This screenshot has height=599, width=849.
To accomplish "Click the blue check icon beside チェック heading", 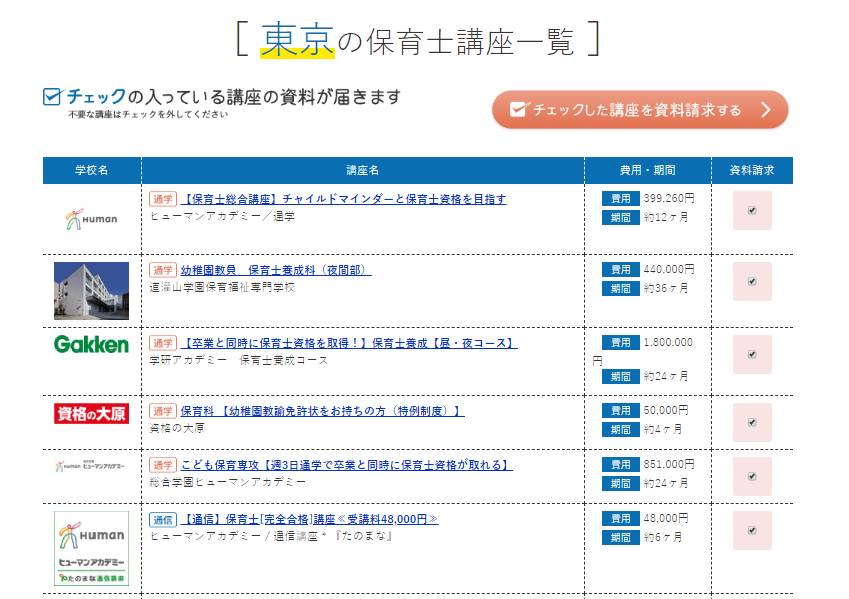I will 52,97.
